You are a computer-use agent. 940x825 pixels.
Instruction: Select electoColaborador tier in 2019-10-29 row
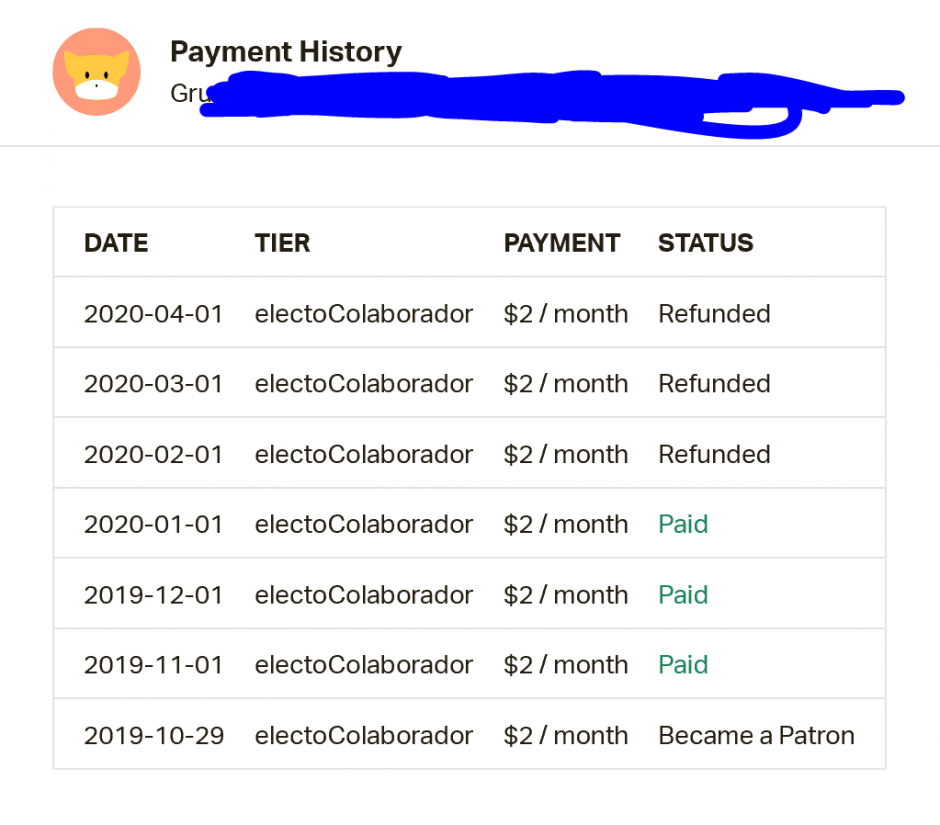tap(364, 735)
